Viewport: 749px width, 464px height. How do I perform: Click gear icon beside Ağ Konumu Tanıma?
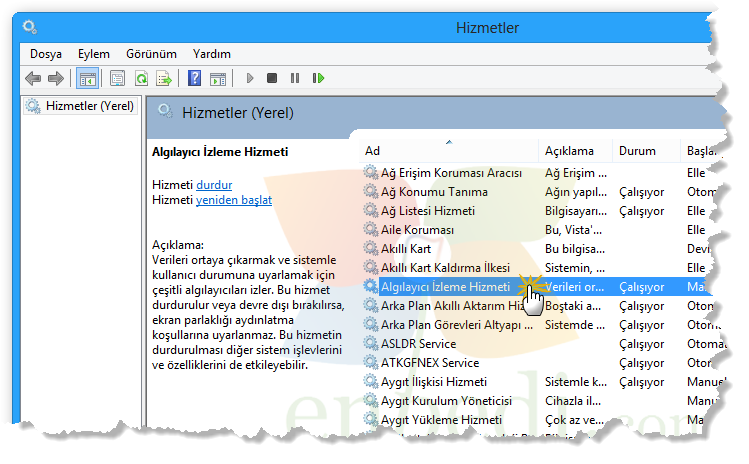[x=371, y=191]
